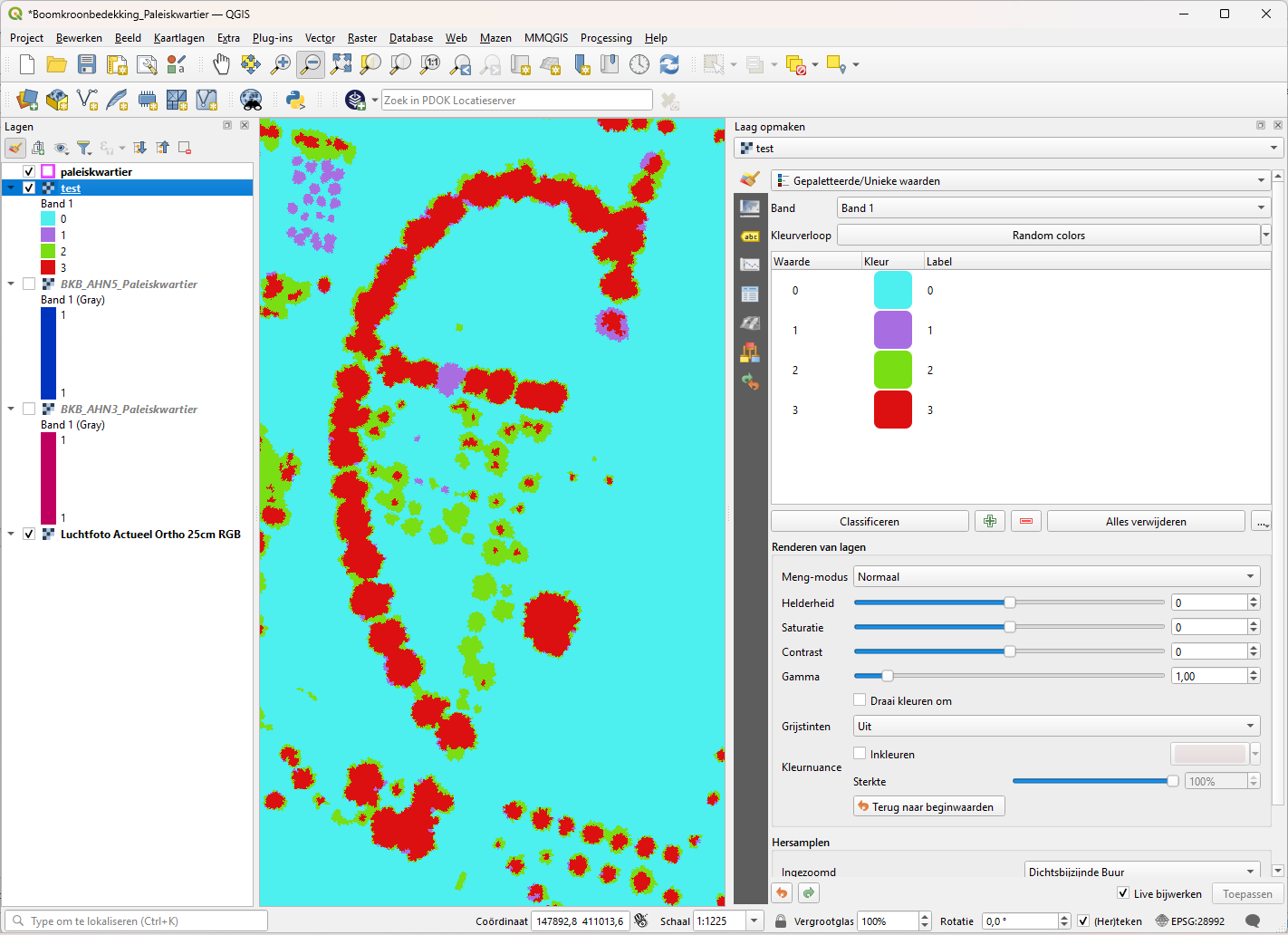Open the layer filter funnel in Lagen panel
Image resolution: width=1288 pixels, height=935 pixels.
(x=84, y=148)
